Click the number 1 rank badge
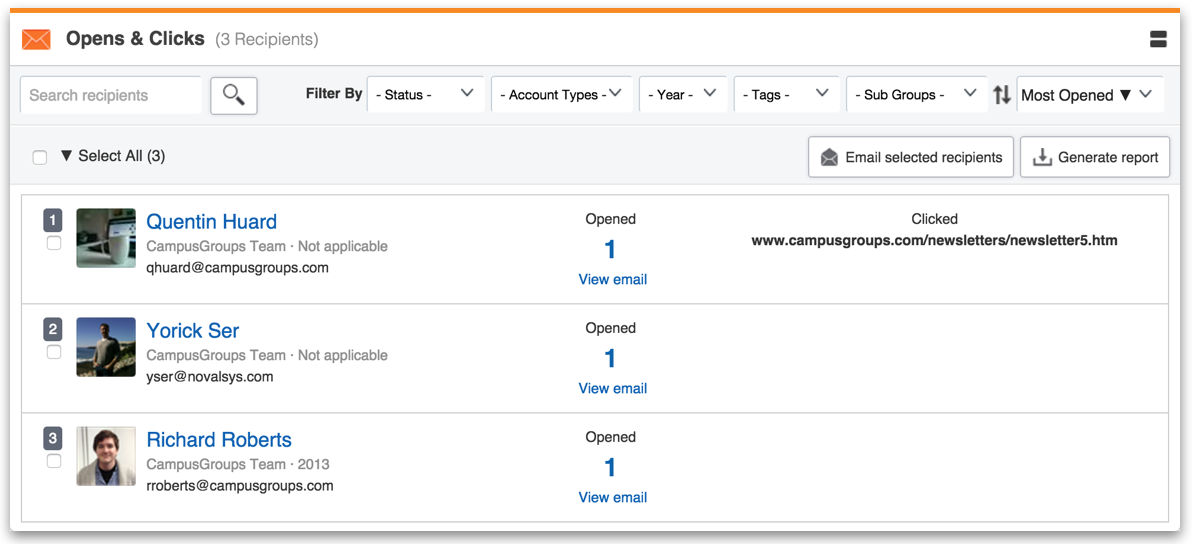 52,221
